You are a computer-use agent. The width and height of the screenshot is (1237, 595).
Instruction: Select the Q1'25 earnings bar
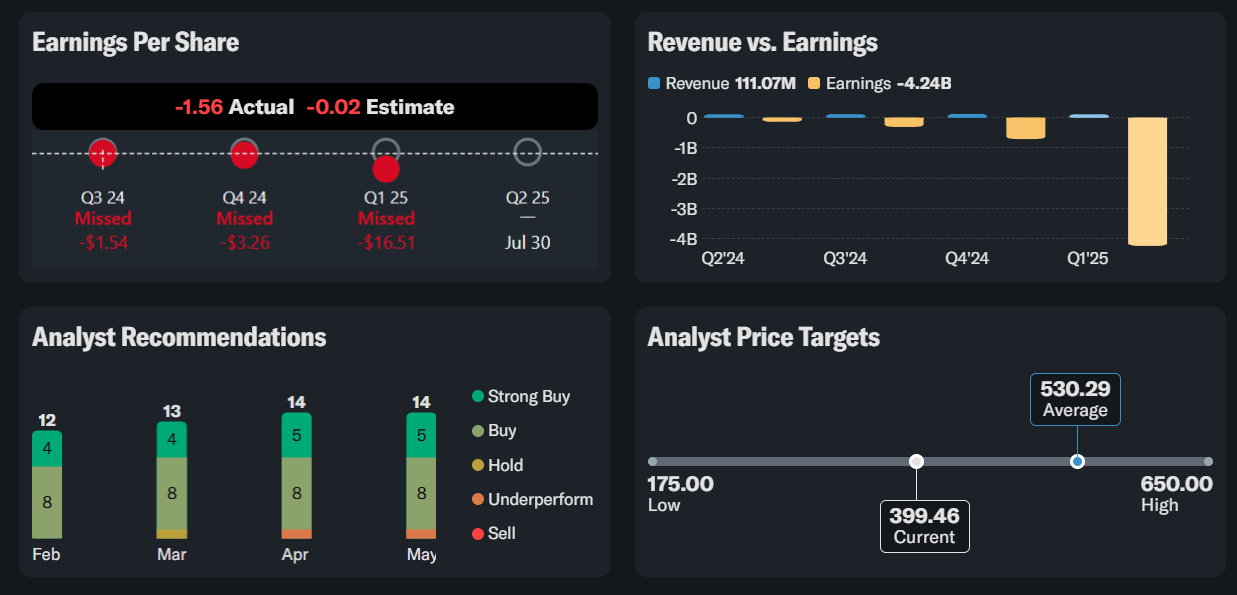[1147, 181]
